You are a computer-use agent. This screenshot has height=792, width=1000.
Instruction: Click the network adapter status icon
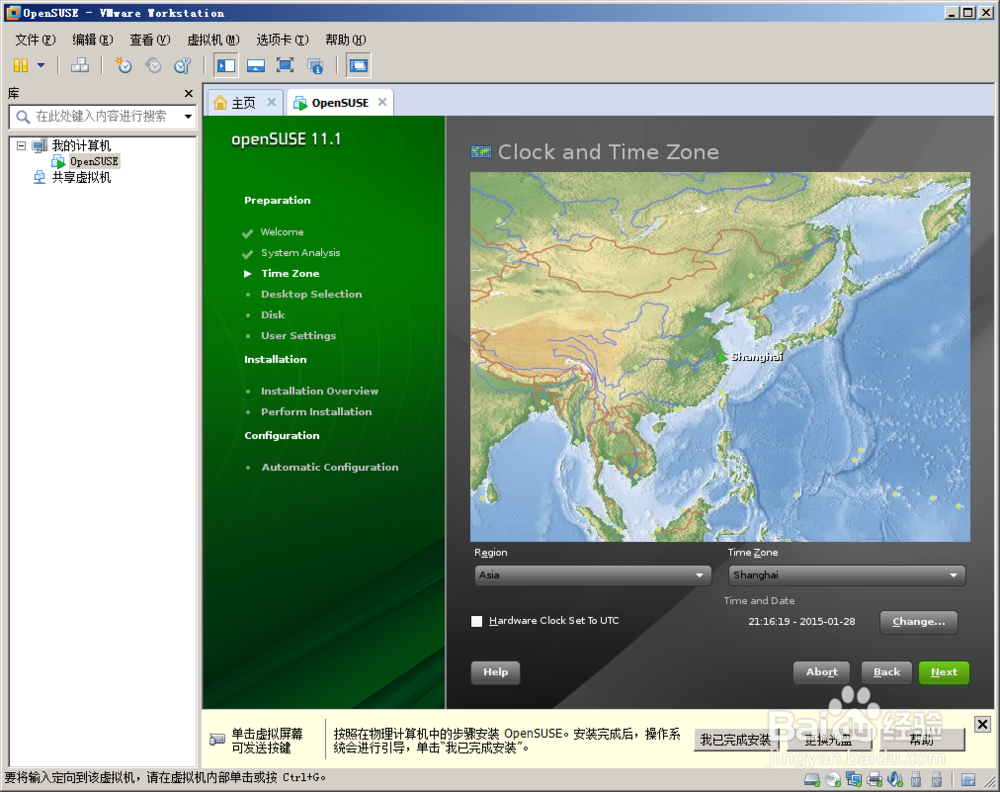click(854, 779)
